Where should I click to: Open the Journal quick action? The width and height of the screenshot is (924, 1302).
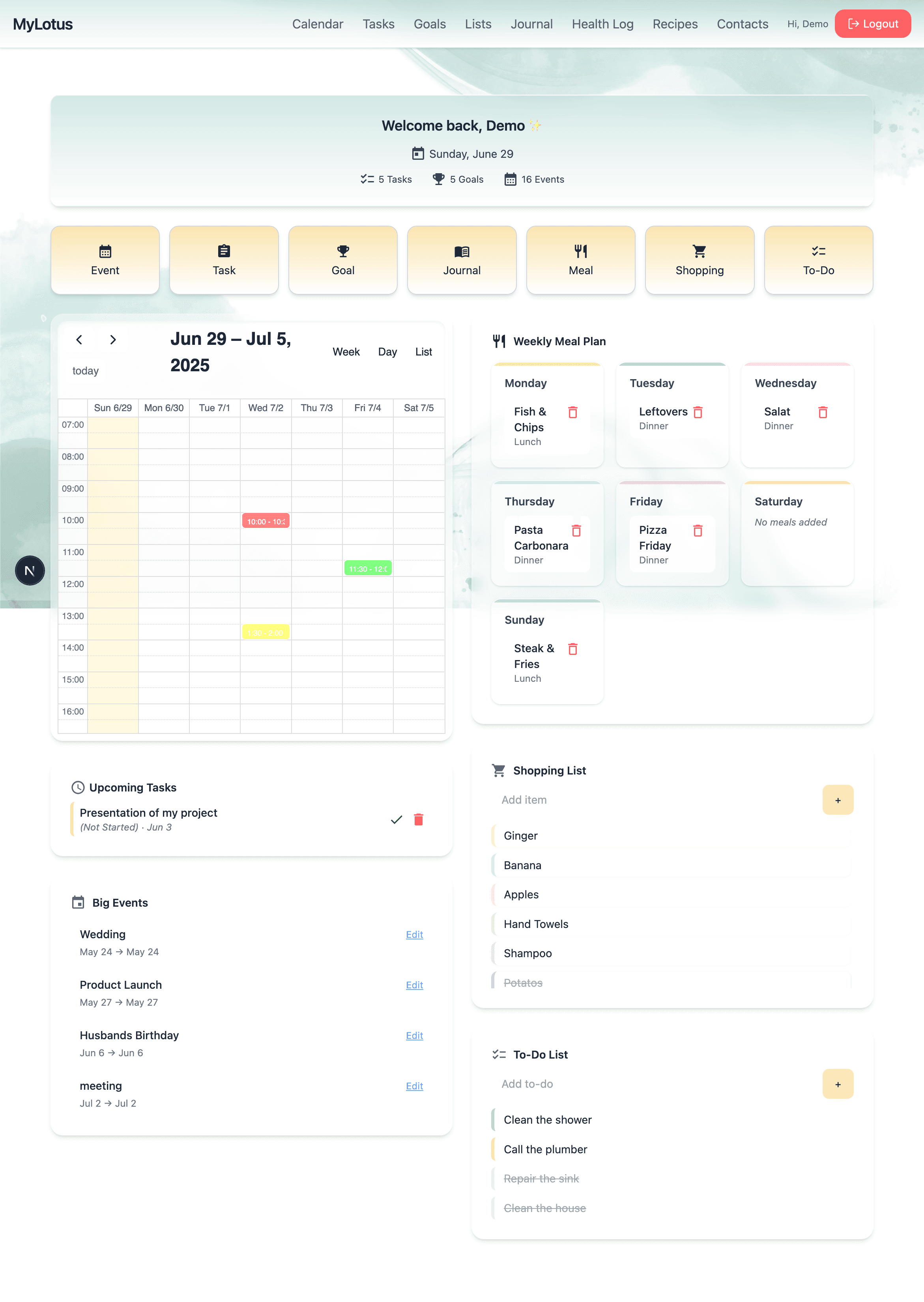pyautogui.click(x=462, y=260)
